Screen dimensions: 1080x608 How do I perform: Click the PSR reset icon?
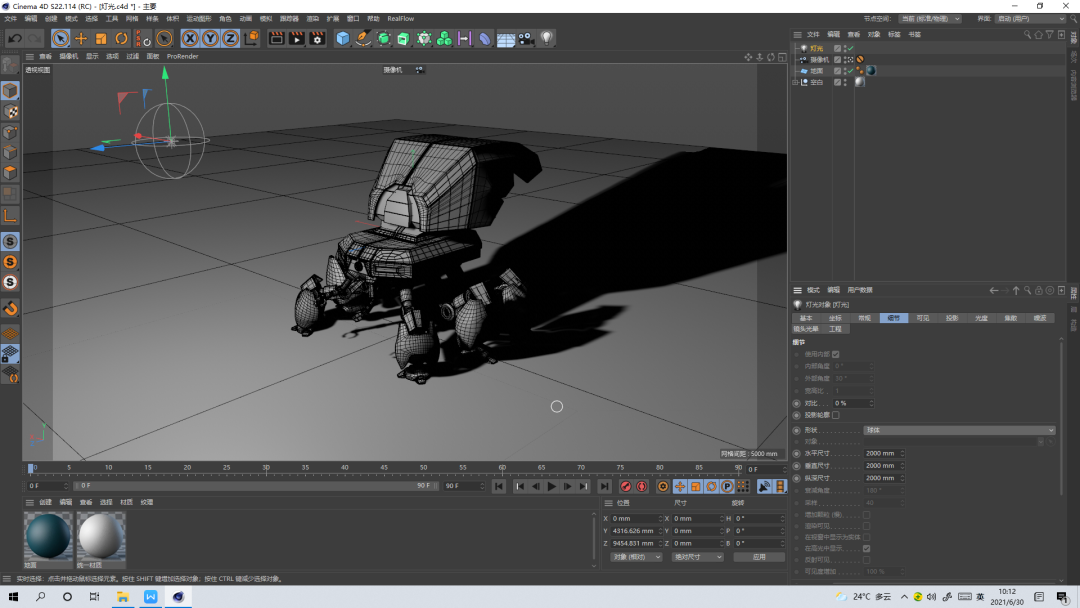pos(143,39)
